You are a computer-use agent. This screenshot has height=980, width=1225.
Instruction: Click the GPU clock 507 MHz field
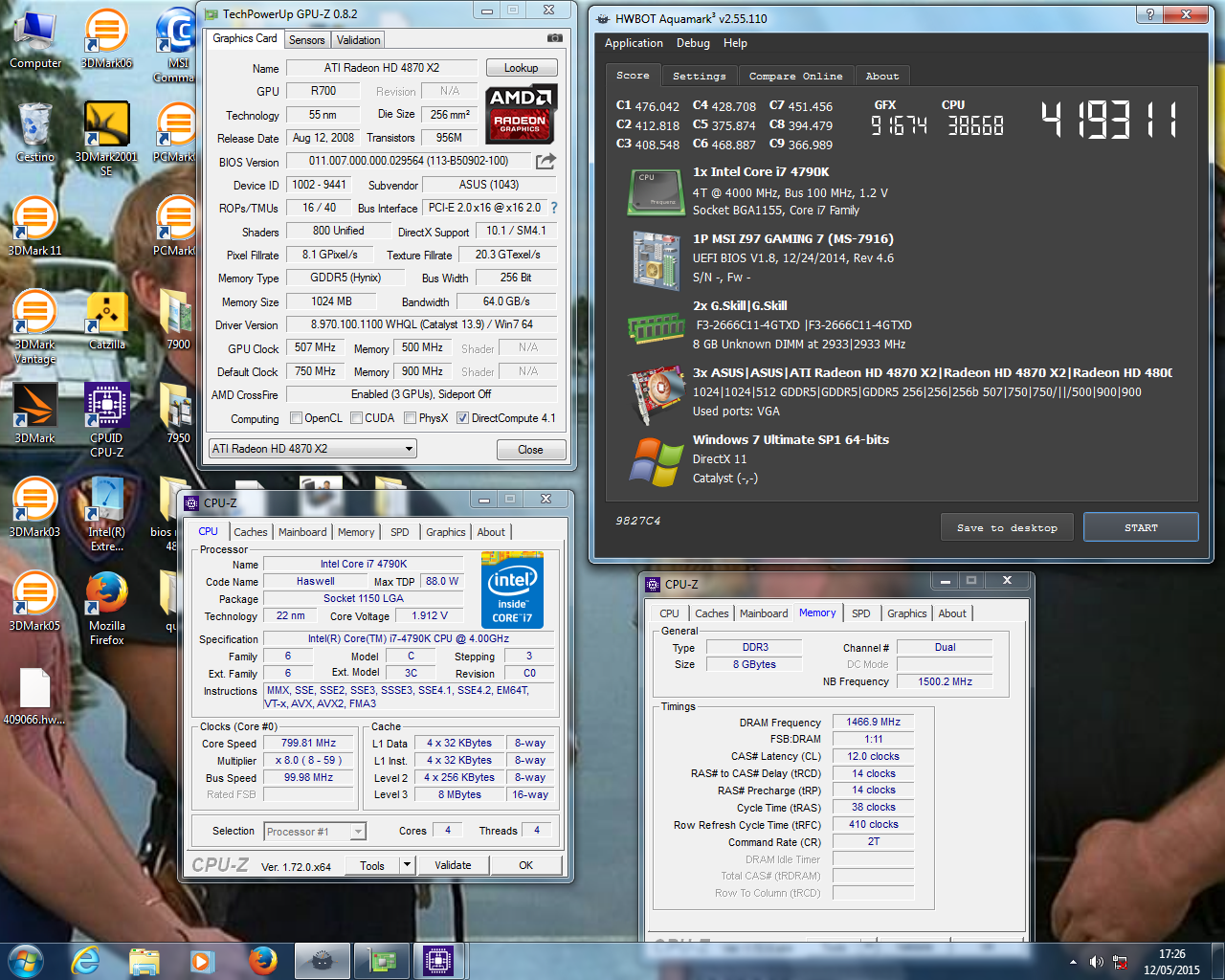tap(315, 347)
